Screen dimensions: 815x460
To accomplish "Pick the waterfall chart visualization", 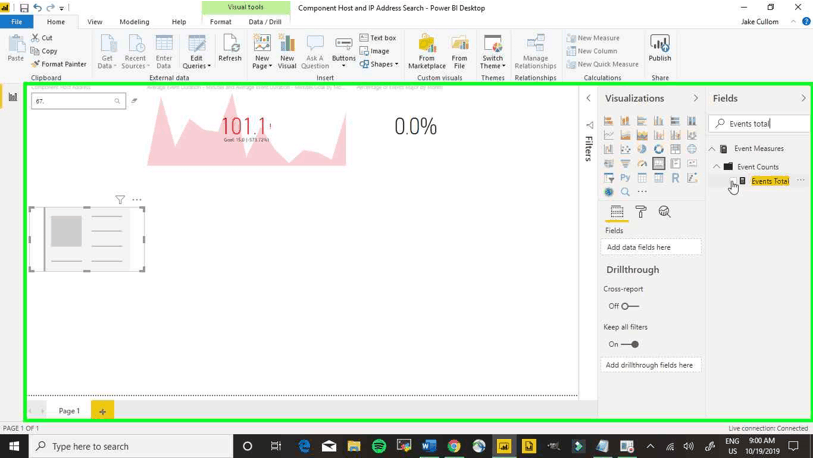I will point(609,149).
